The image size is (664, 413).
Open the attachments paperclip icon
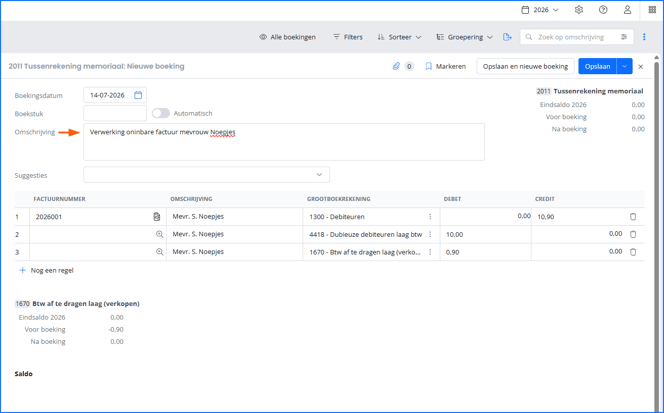396,66
